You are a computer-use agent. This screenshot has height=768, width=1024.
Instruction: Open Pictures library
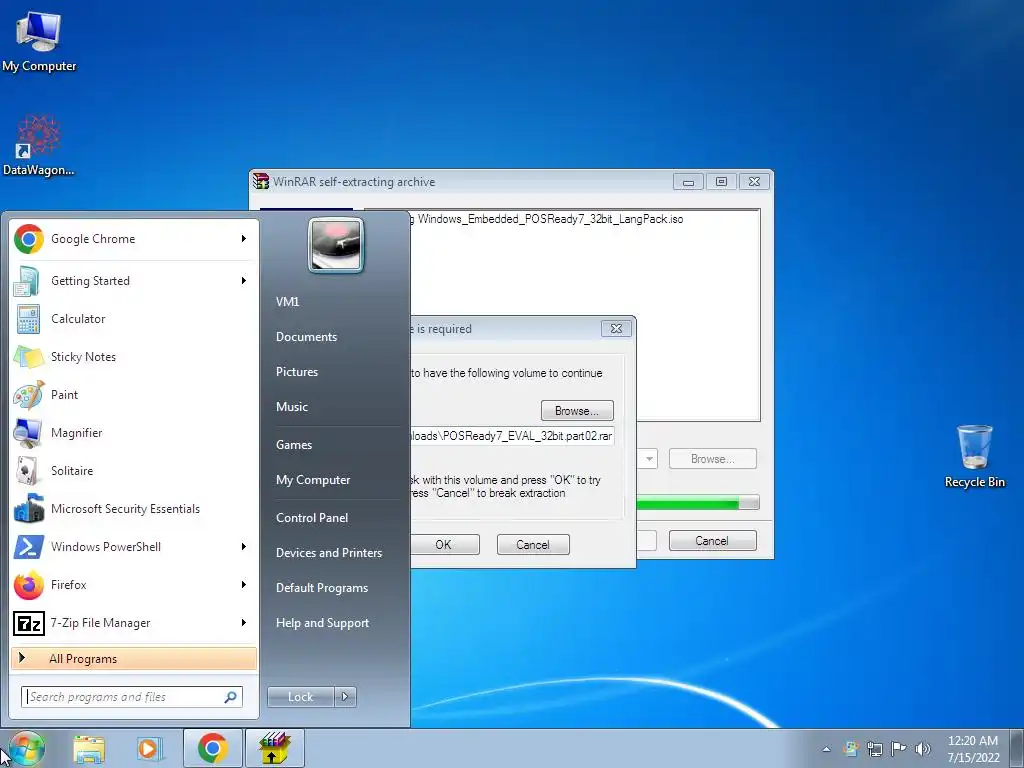pyautogui.click(x=296, y=372)
